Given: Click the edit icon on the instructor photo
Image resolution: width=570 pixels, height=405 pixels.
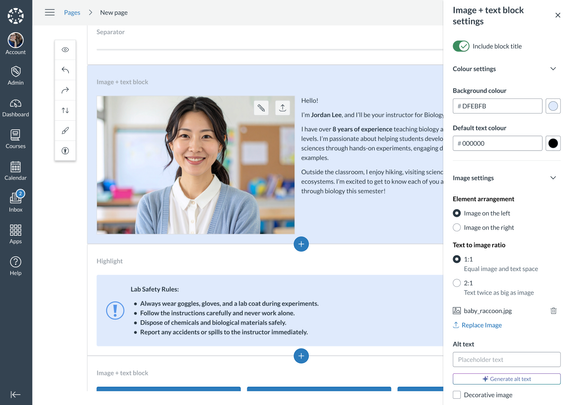Looking at the screenshot, I should pyautogui.click(x=261, y=108).
